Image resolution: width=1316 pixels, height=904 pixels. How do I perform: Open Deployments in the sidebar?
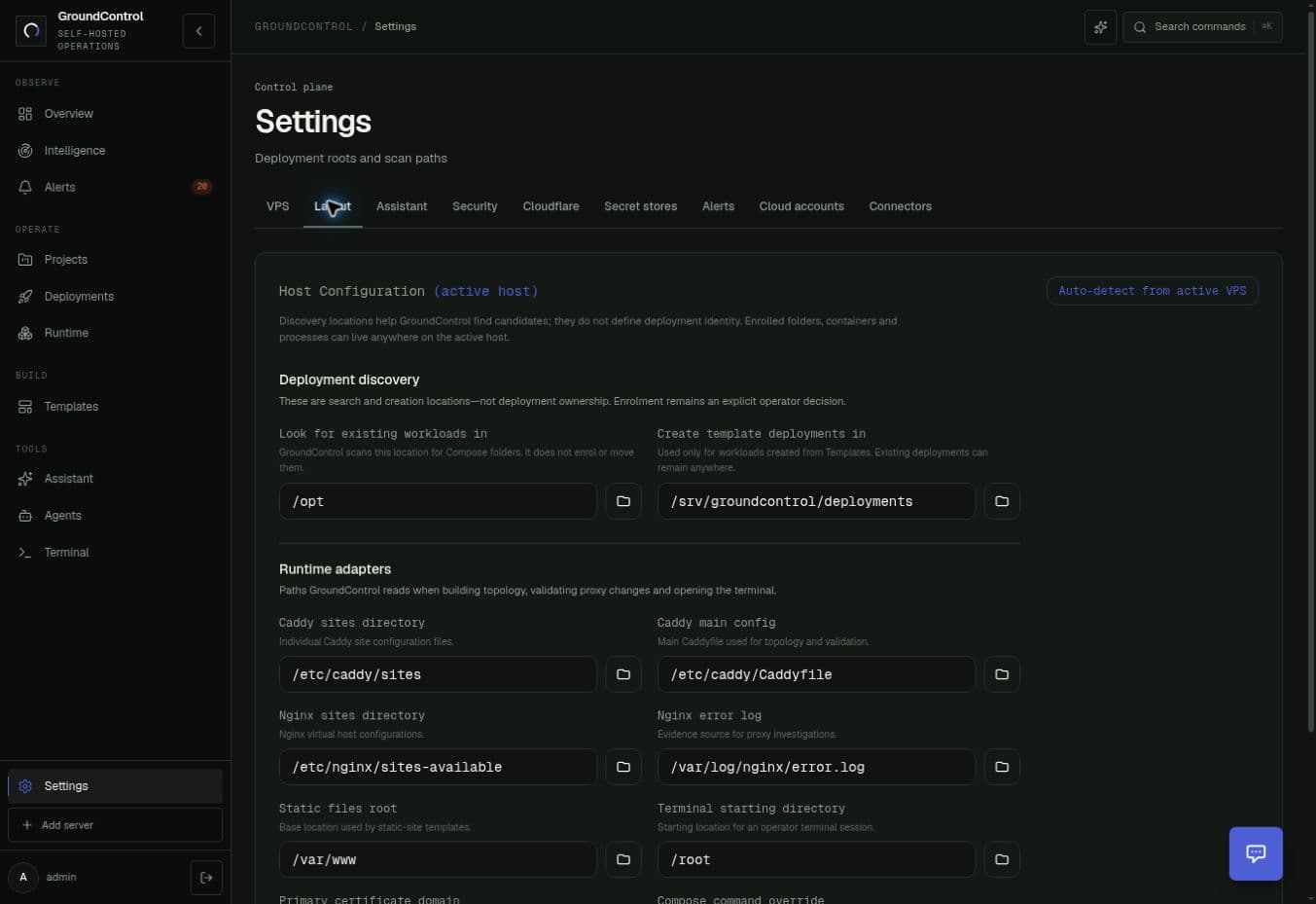click(x=115, y=297)
